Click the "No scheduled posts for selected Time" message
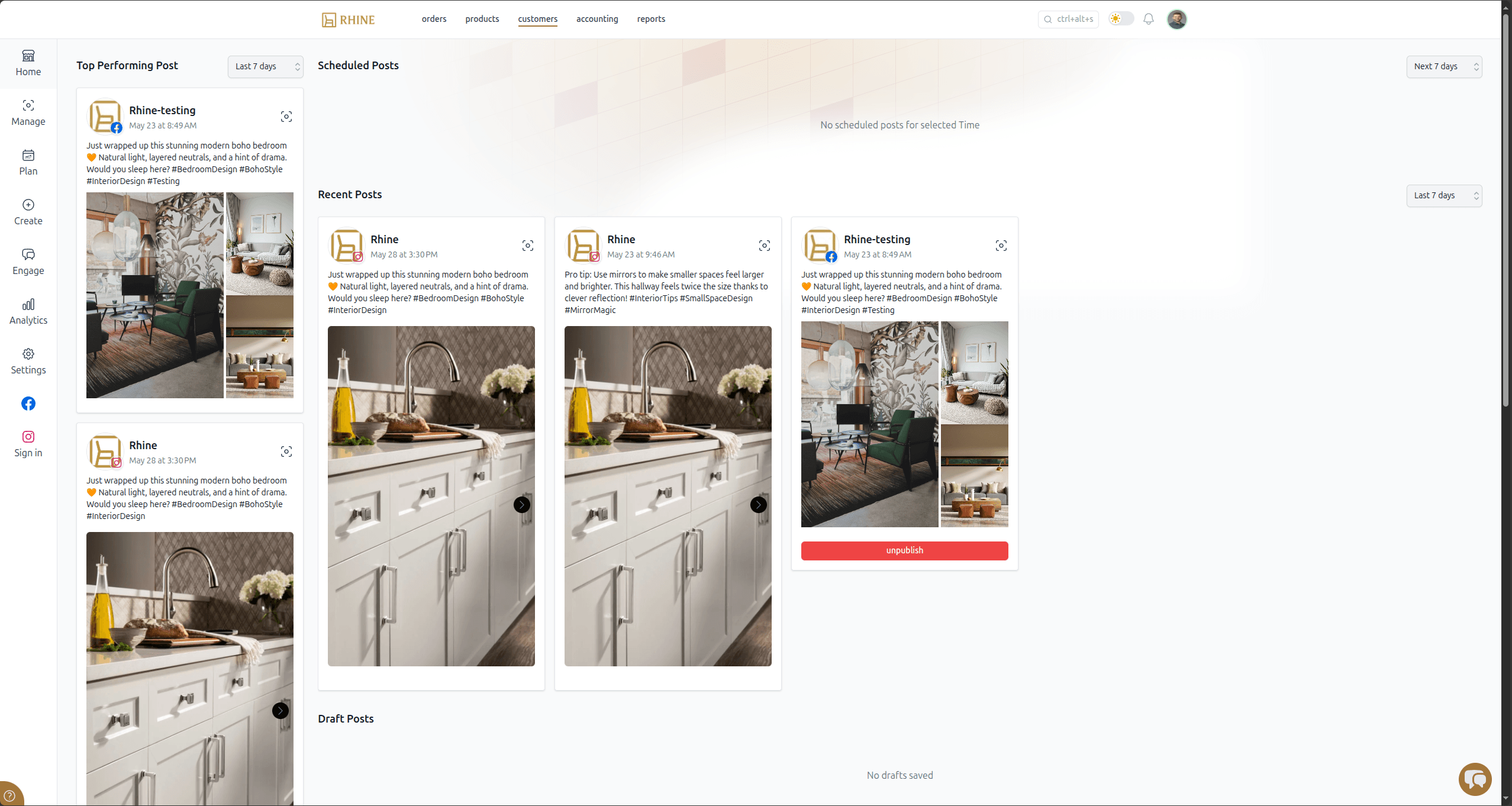Image resolution: width=1512 pixels, height=806 pixels. pos(900,125)
